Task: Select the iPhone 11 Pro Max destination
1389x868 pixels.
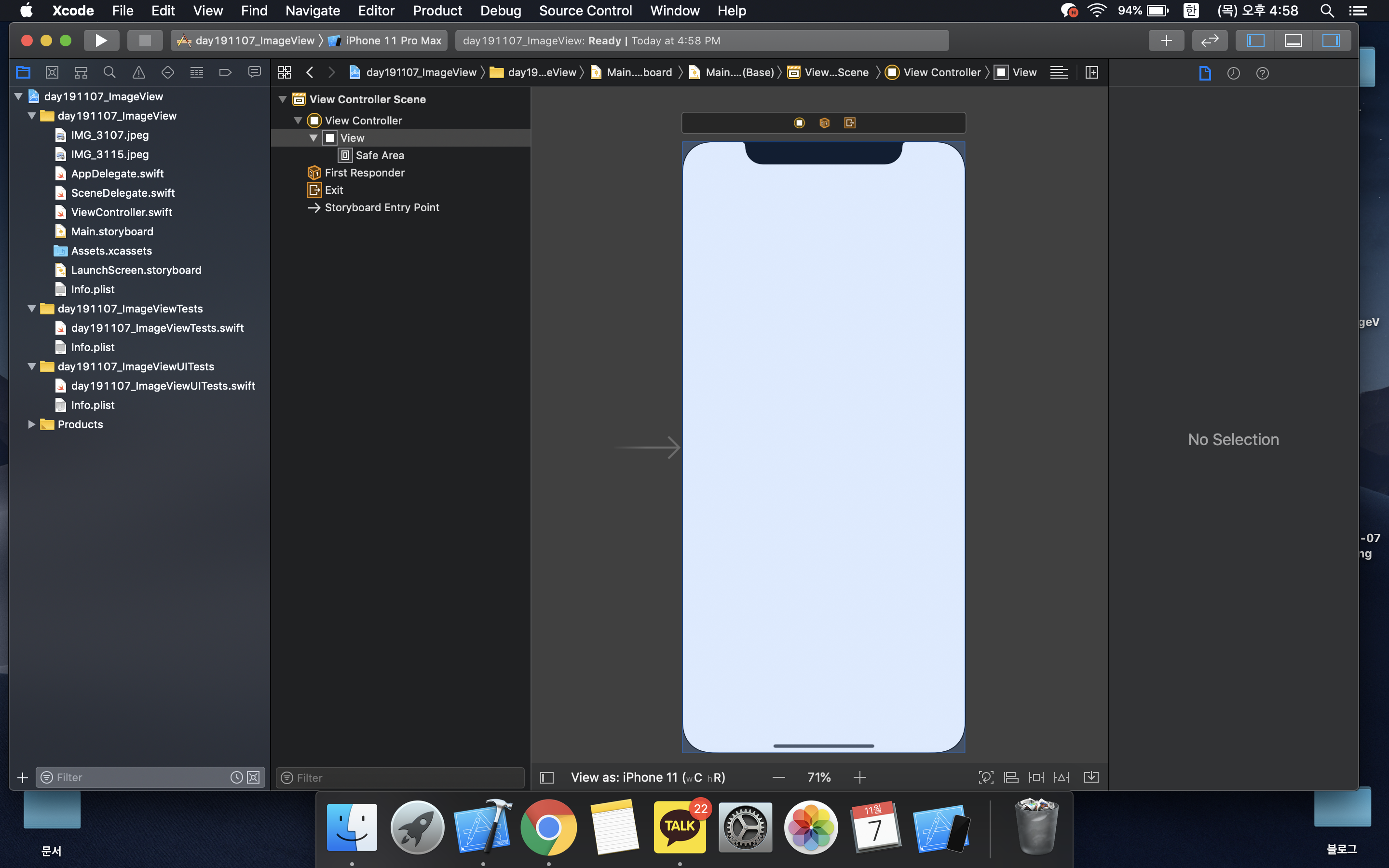Action: point(393,40)
